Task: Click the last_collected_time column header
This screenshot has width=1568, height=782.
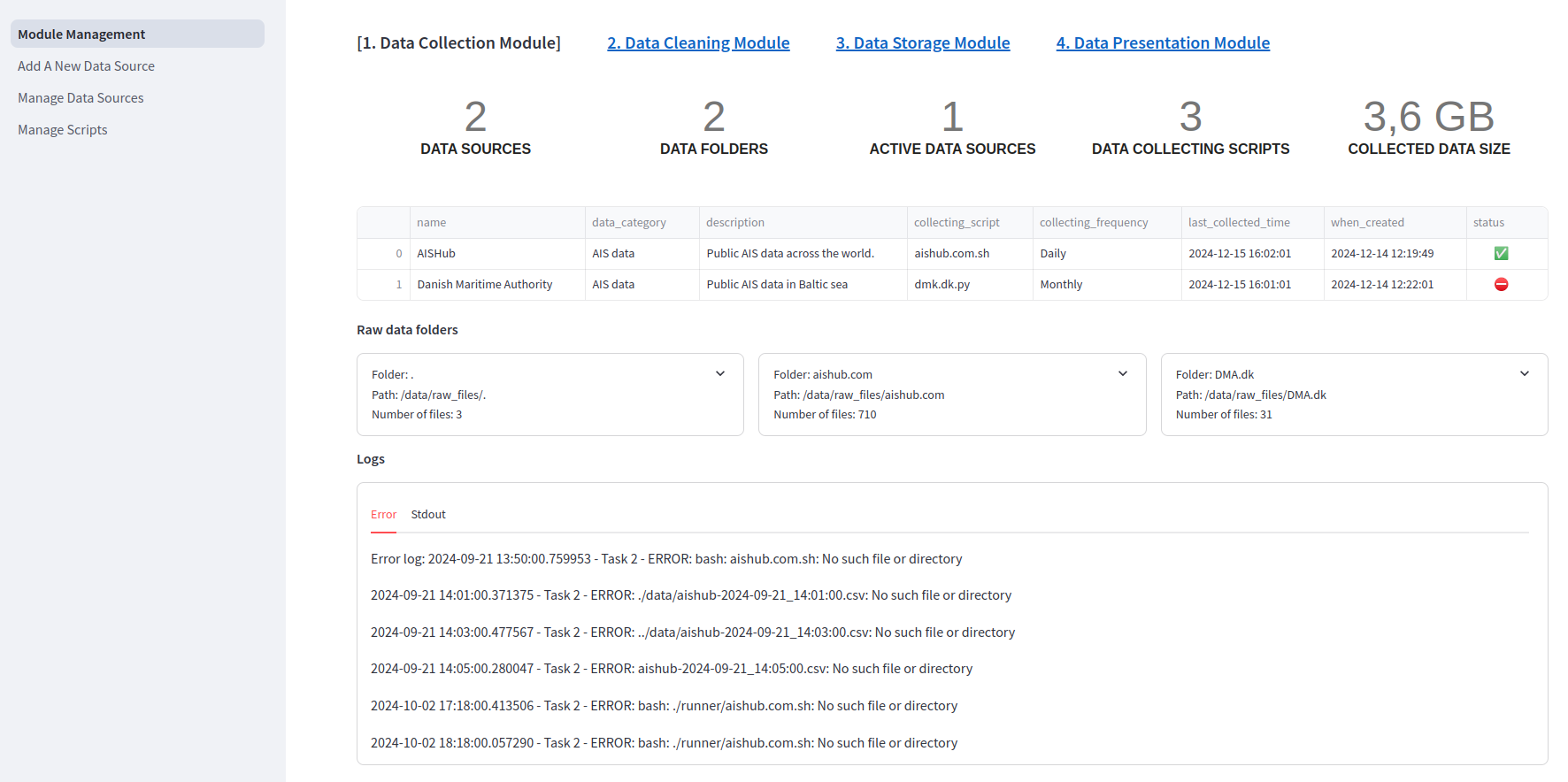Action: tap(1238, 223)
